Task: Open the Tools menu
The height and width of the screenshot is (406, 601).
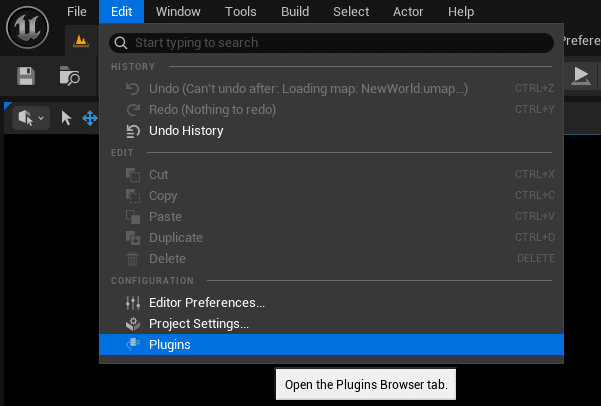Action: pyautogui.click(x=240, y=12)
